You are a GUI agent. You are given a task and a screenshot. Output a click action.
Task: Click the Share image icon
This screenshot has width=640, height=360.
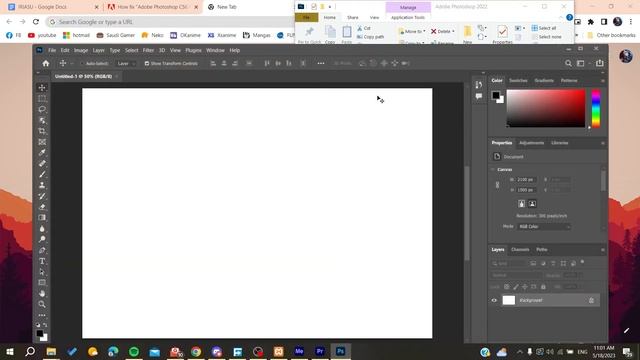click(x=600, y=63)
